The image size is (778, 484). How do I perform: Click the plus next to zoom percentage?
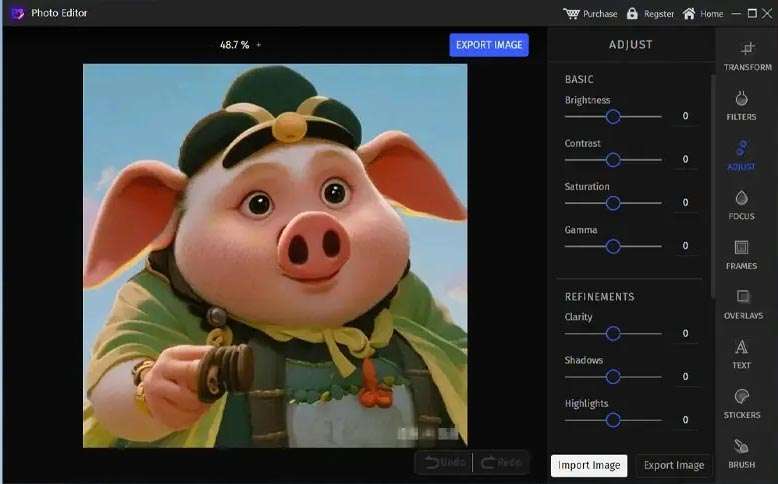[258, 45]
